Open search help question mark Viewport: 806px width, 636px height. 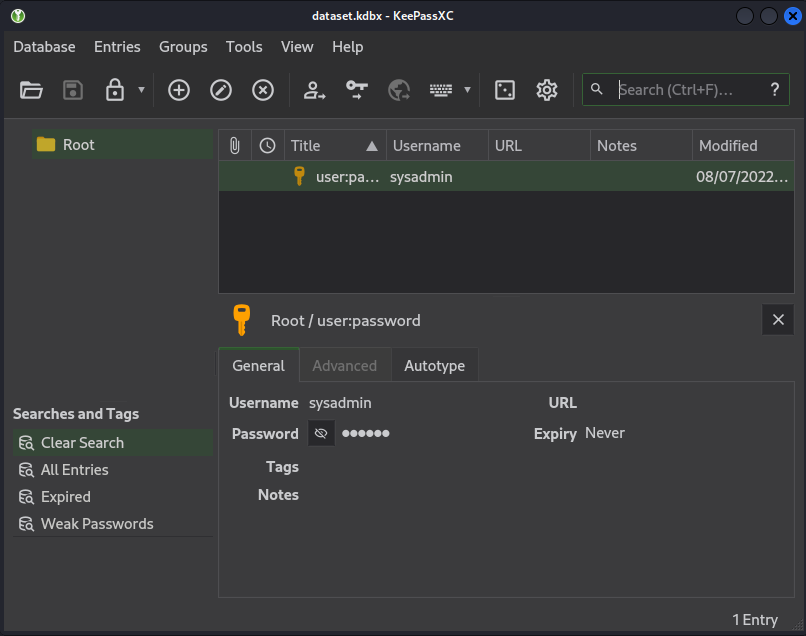[x=775, y=90]
